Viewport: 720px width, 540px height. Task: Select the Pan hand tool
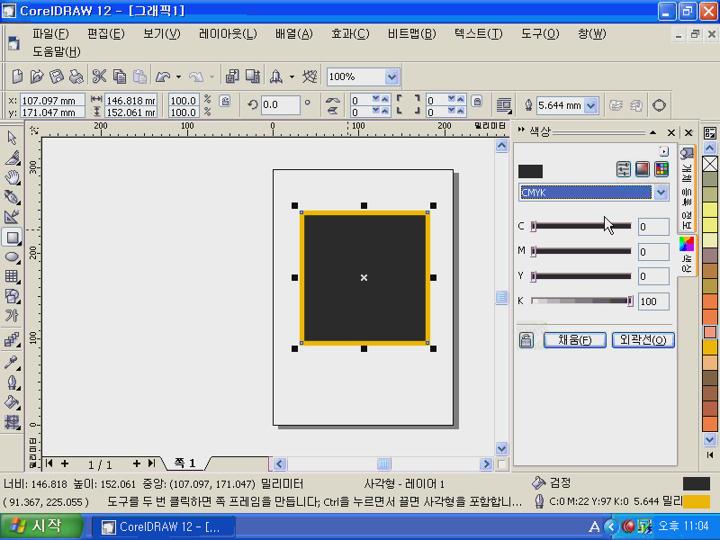[x=12, y=178]
